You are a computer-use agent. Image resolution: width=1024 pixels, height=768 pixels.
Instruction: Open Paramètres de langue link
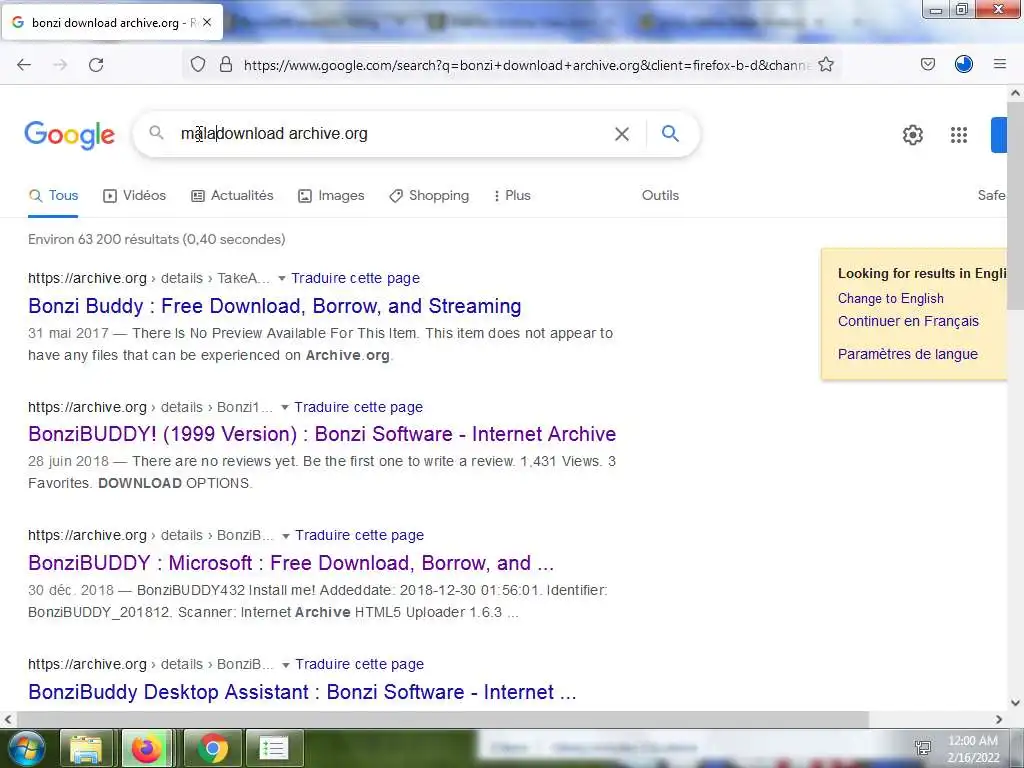point(908,354)
